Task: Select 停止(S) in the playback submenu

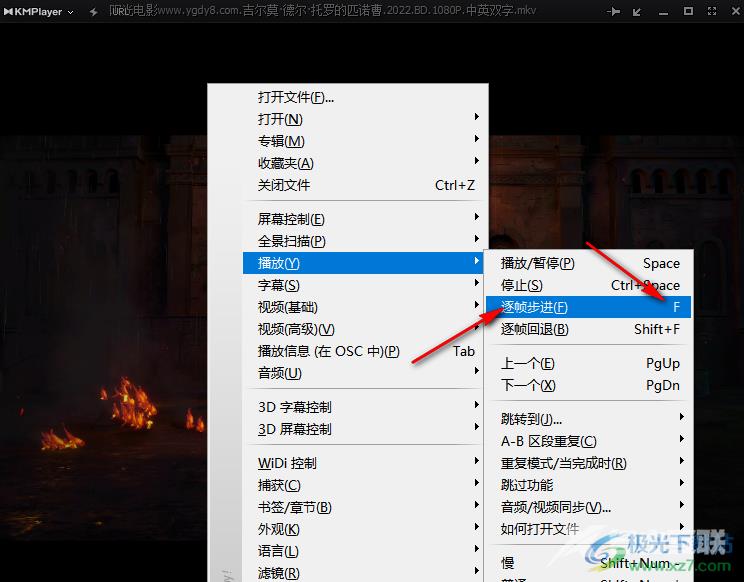Action: pos(588,285)
